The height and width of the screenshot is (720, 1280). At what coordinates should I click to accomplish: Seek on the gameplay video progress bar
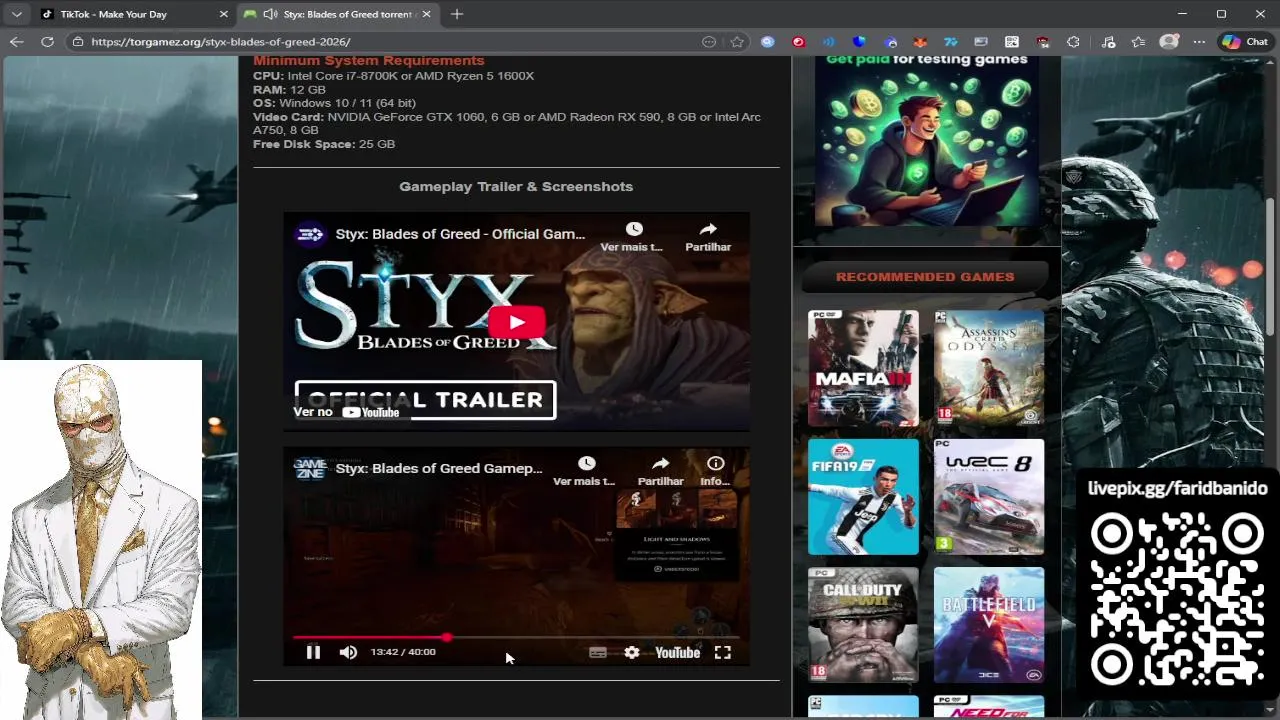pyautogui.click(x=516, y=637)
